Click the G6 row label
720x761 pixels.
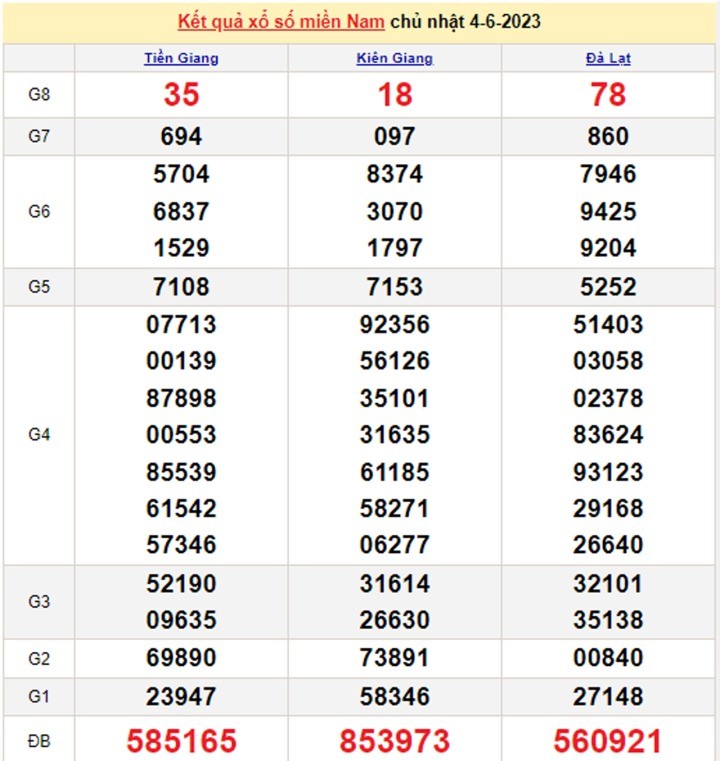tap(39, 211)
